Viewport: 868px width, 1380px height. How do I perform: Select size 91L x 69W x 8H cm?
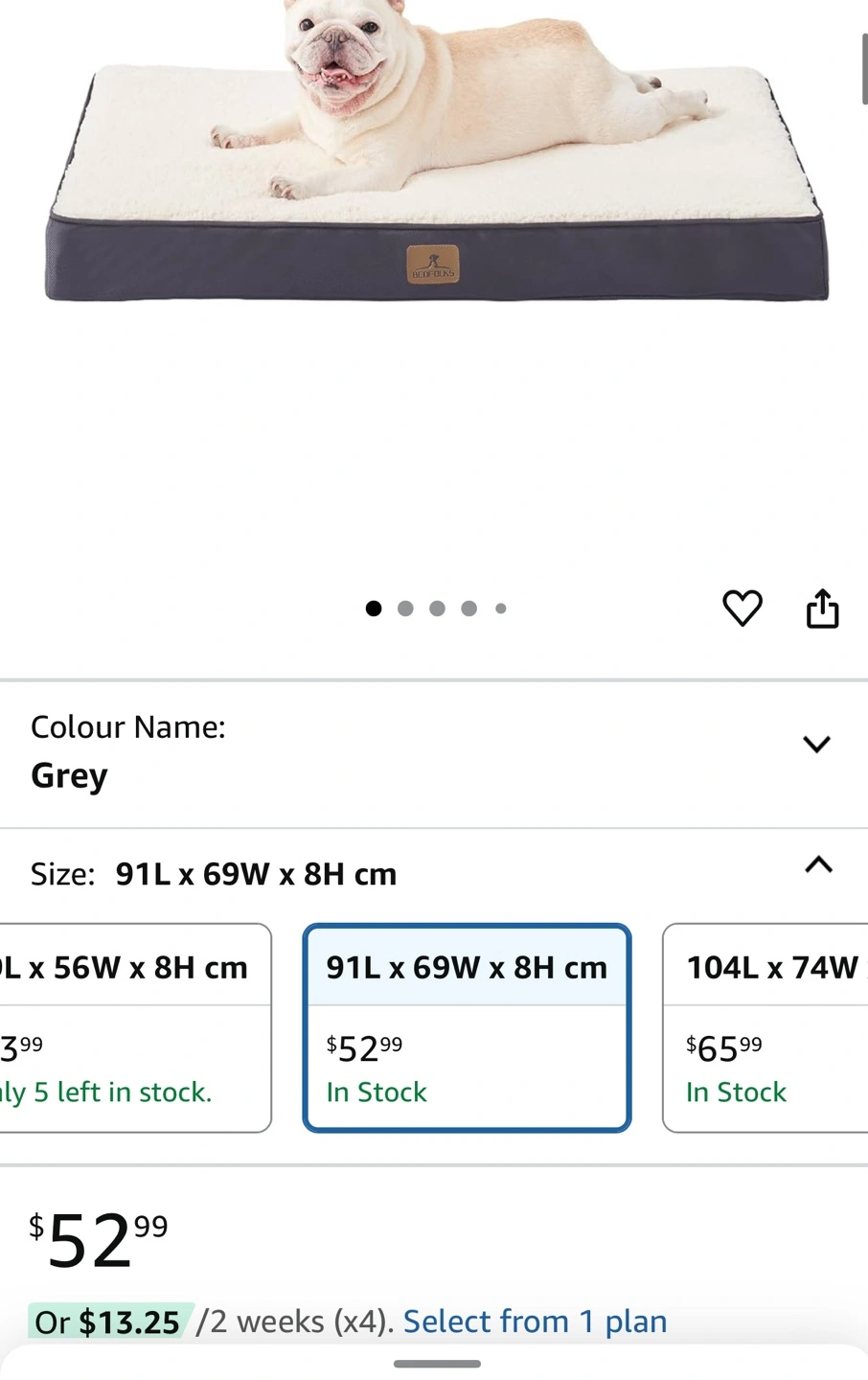467,1027
